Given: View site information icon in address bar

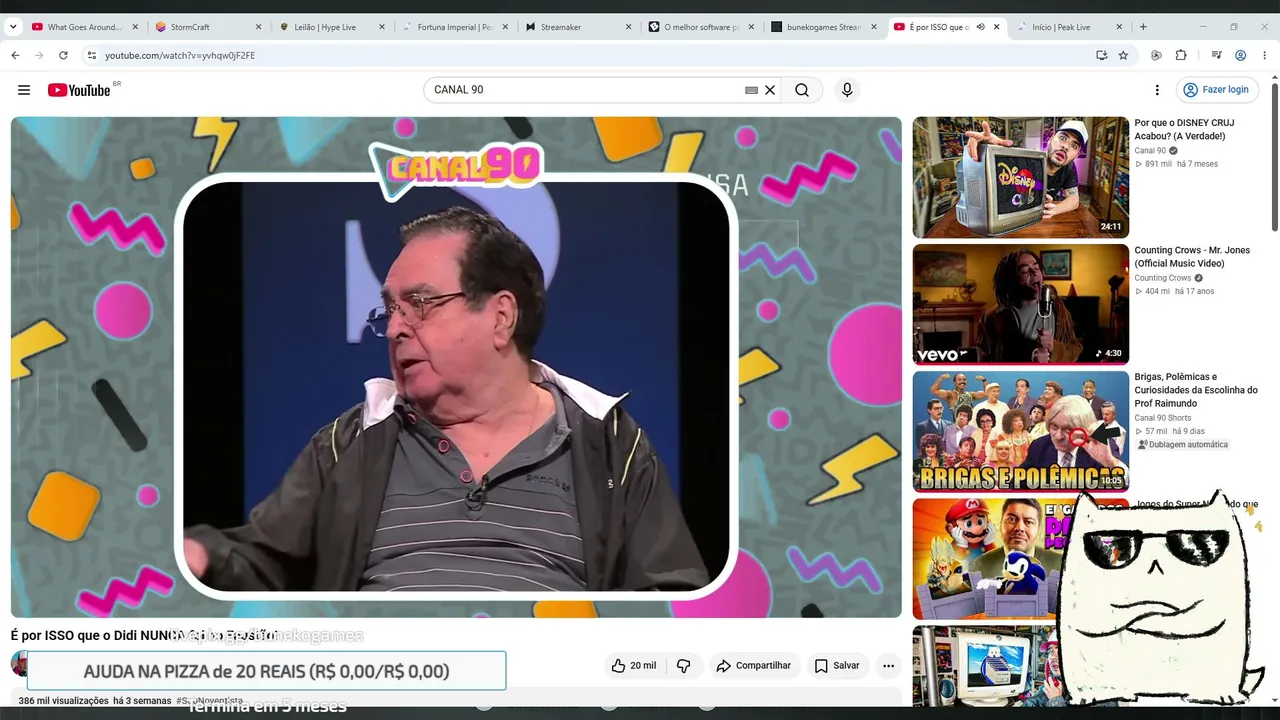Looking at the screenshot, I should [x=91, y=56].
